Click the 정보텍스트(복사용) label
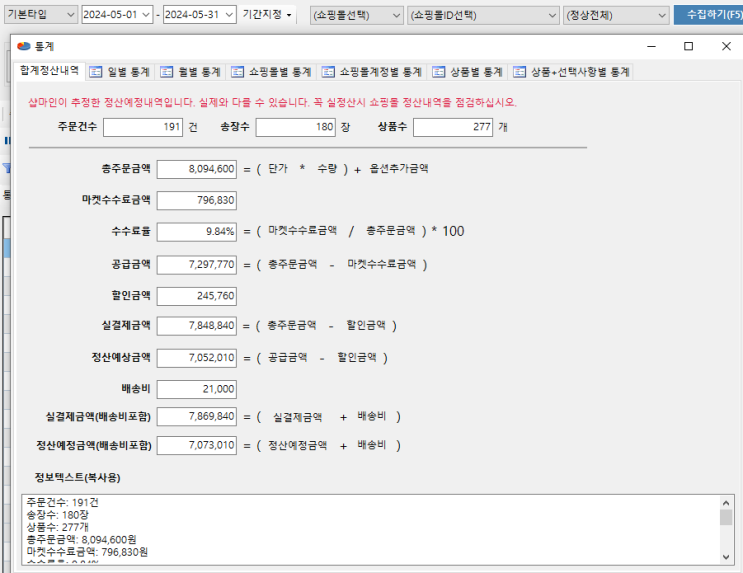Image resolution: width=743 pixels, height=573 pixels. (78, 477)
